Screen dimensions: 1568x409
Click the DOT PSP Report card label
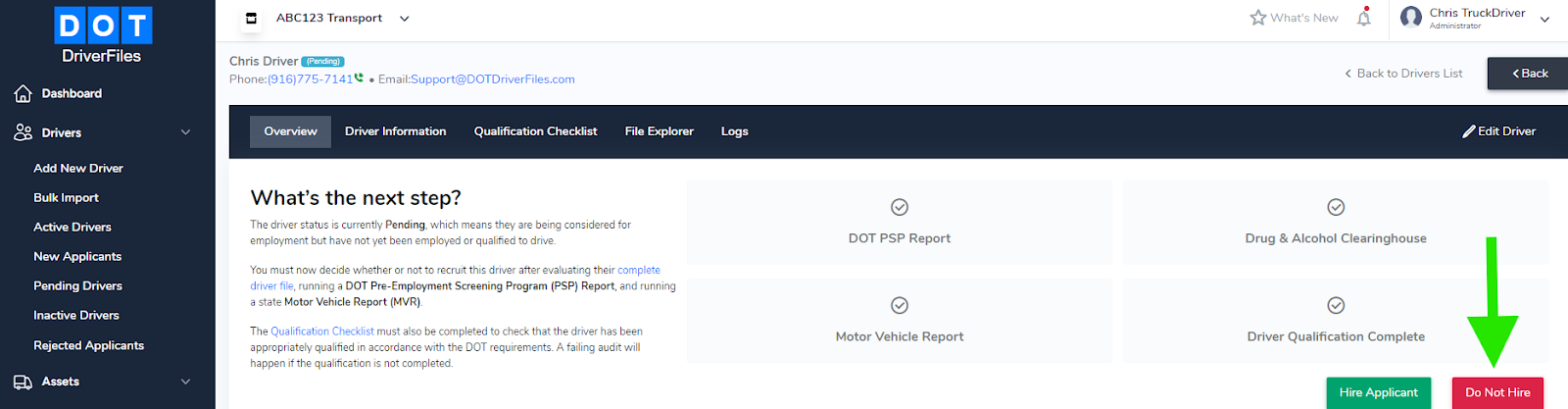tap(900, 238)
